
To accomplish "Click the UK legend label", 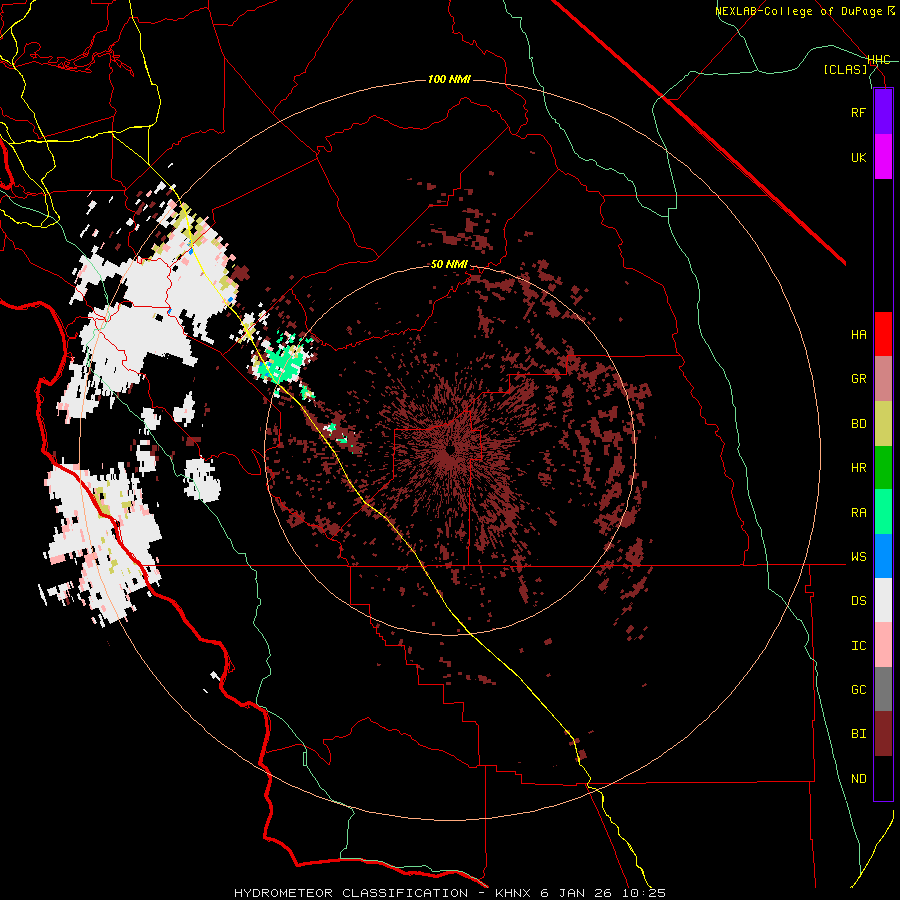I will coord(858,157).
